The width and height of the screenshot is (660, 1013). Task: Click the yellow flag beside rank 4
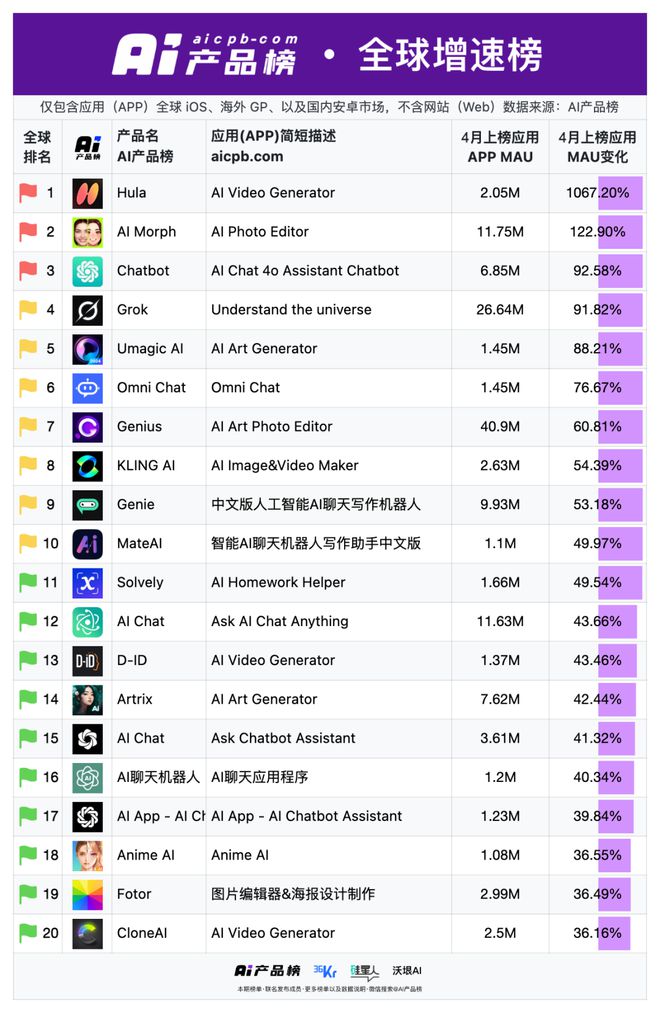click(x=28, y=309)
